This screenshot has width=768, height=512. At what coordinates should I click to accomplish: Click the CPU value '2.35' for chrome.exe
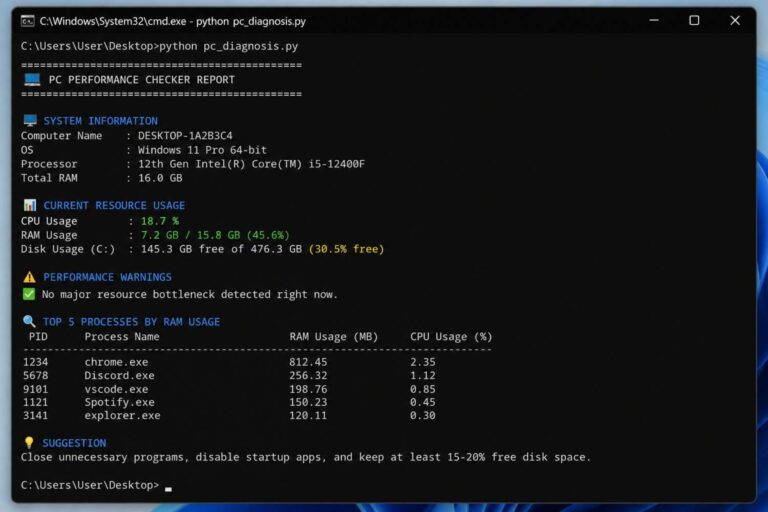pyautogui.click(x=423, y=362)
